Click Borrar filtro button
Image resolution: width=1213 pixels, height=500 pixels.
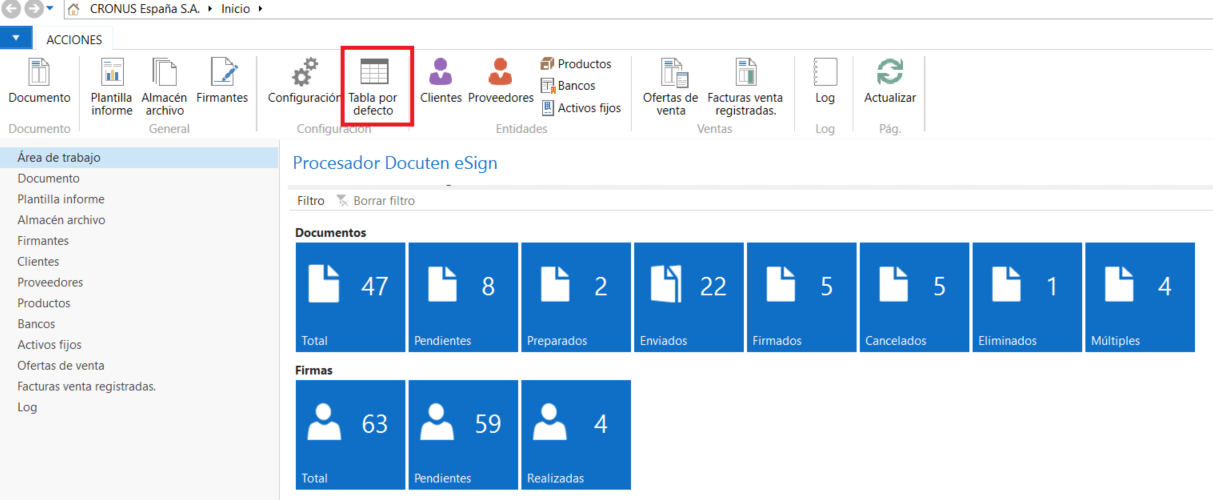click(376, 201)
